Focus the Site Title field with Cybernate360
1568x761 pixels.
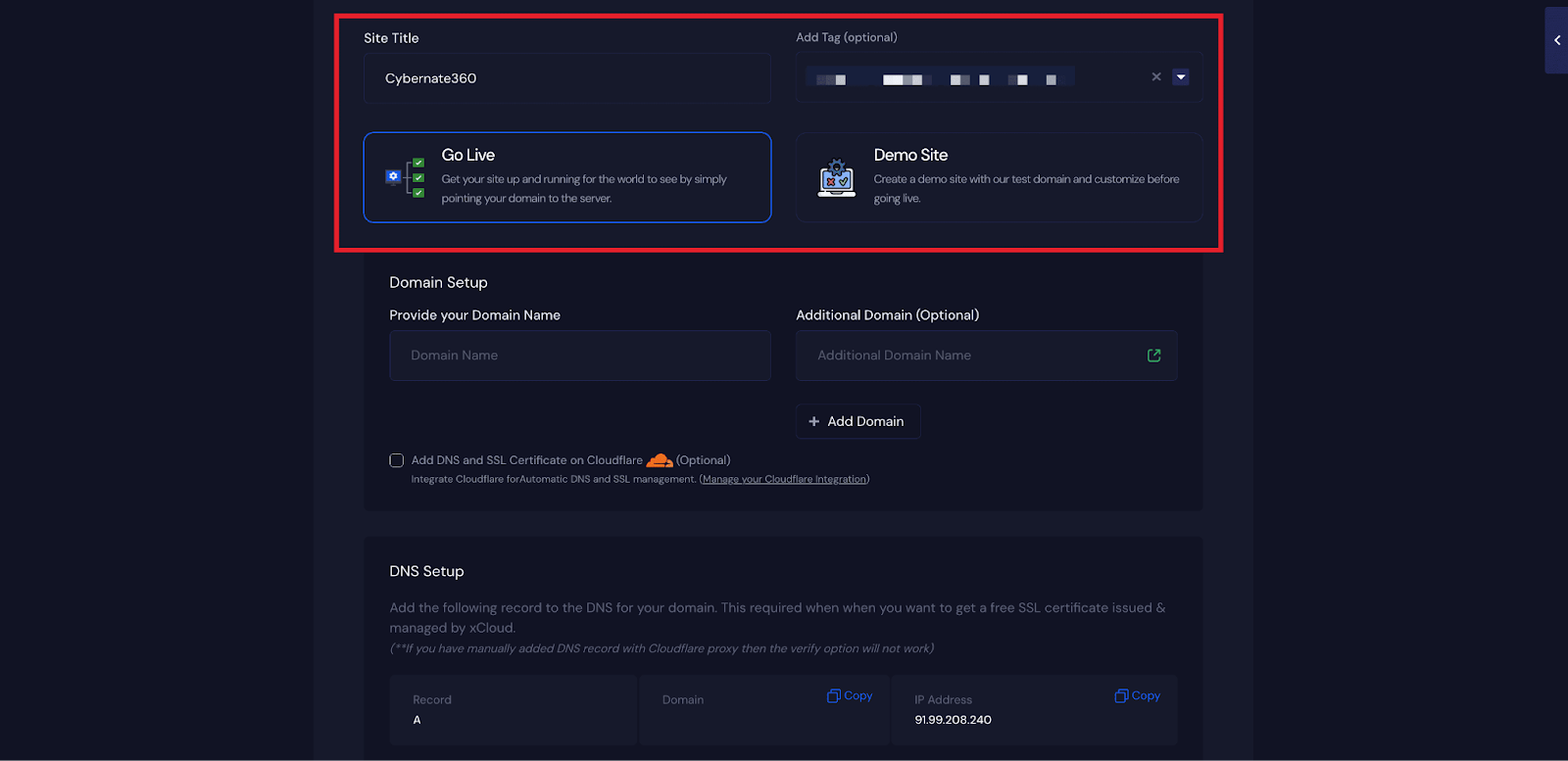point(566,78)
